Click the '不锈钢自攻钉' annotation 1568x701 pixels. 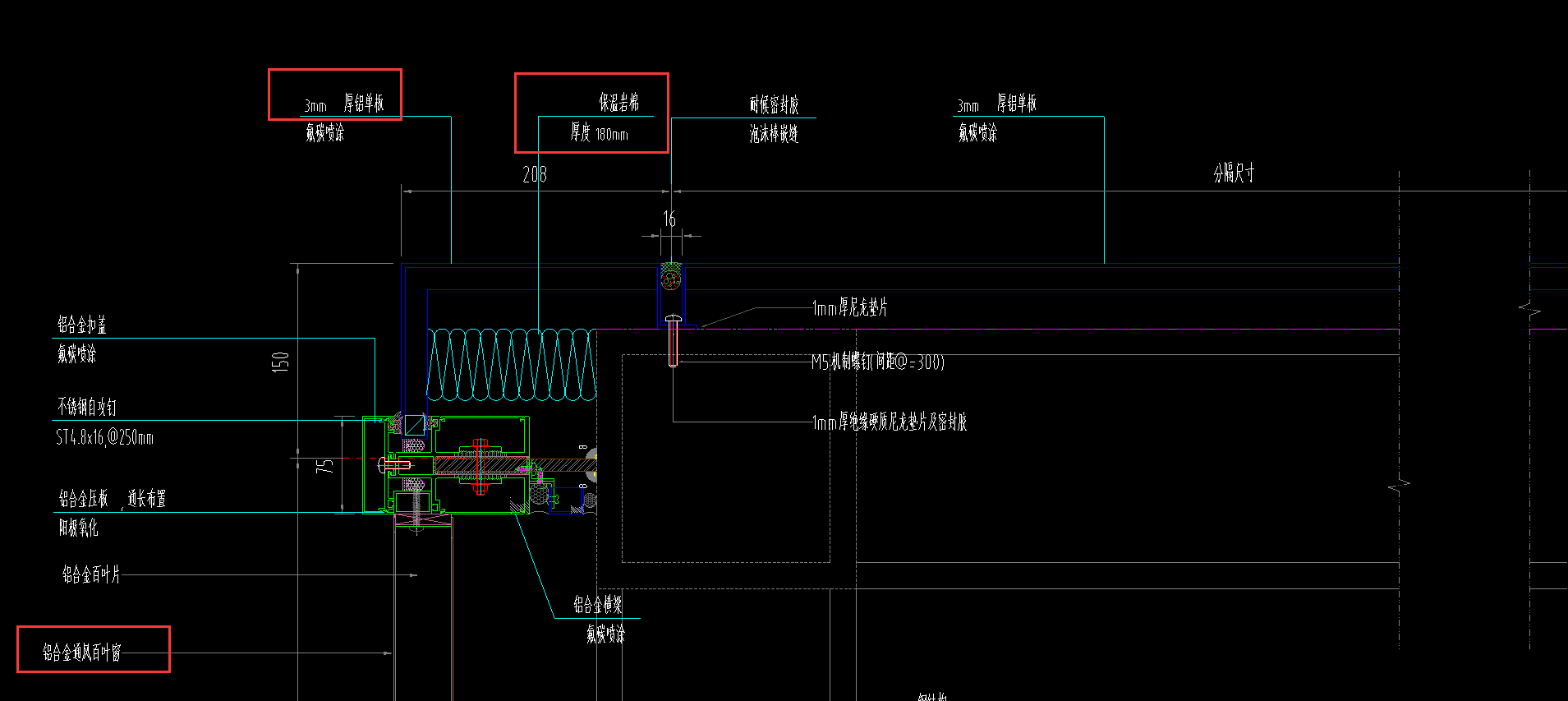(x=86, y=407)
